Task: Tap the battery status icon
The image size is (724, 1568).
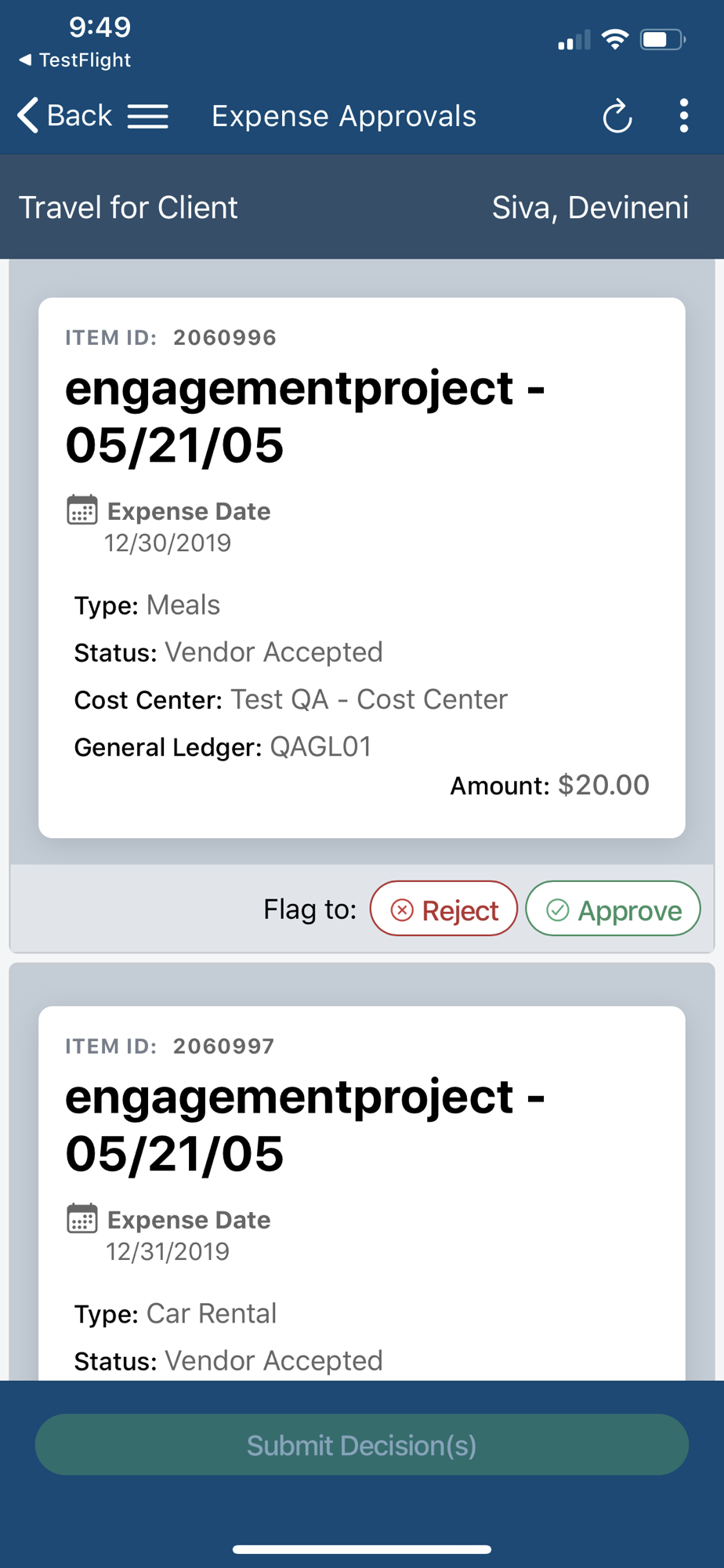Action: [662, 39]
